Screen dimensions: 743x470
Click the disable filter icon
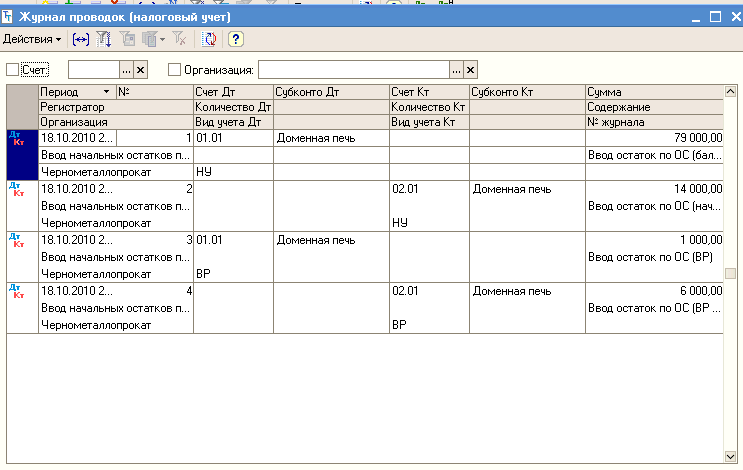(180, 39)
